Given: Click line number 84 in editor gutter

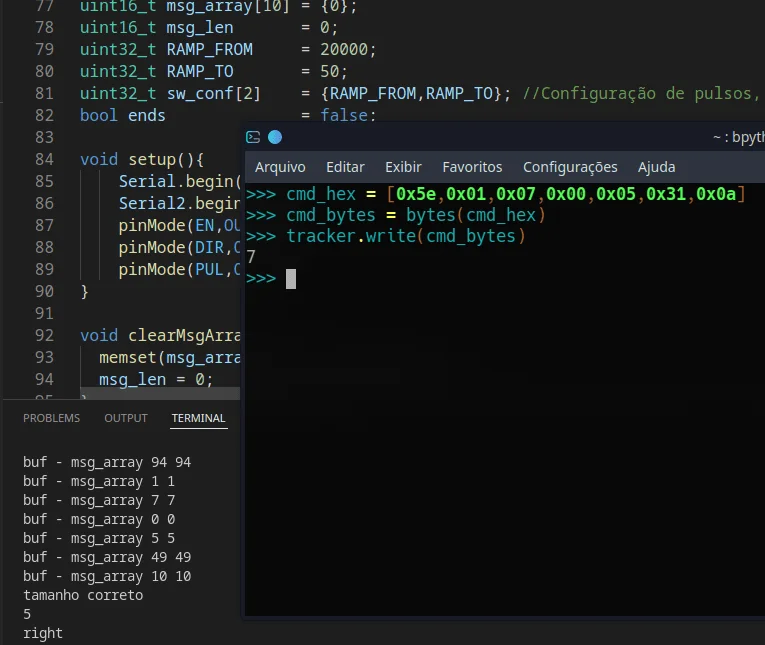Looking at the screenshot, I should tap(44, 160).
